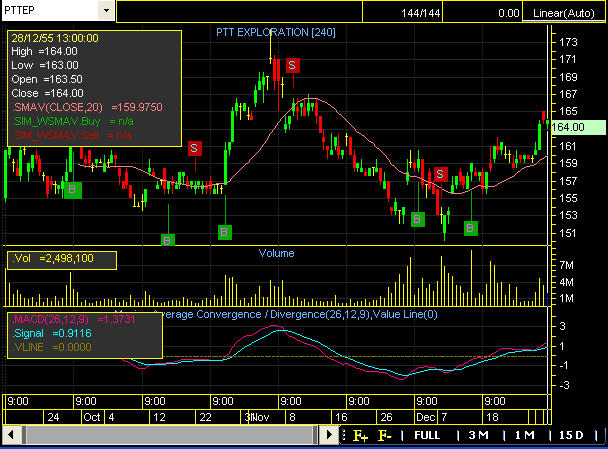This screenshot has height=449, width=608.
Task: Click the 151 price axis label
Action: [x=568, y=233]
